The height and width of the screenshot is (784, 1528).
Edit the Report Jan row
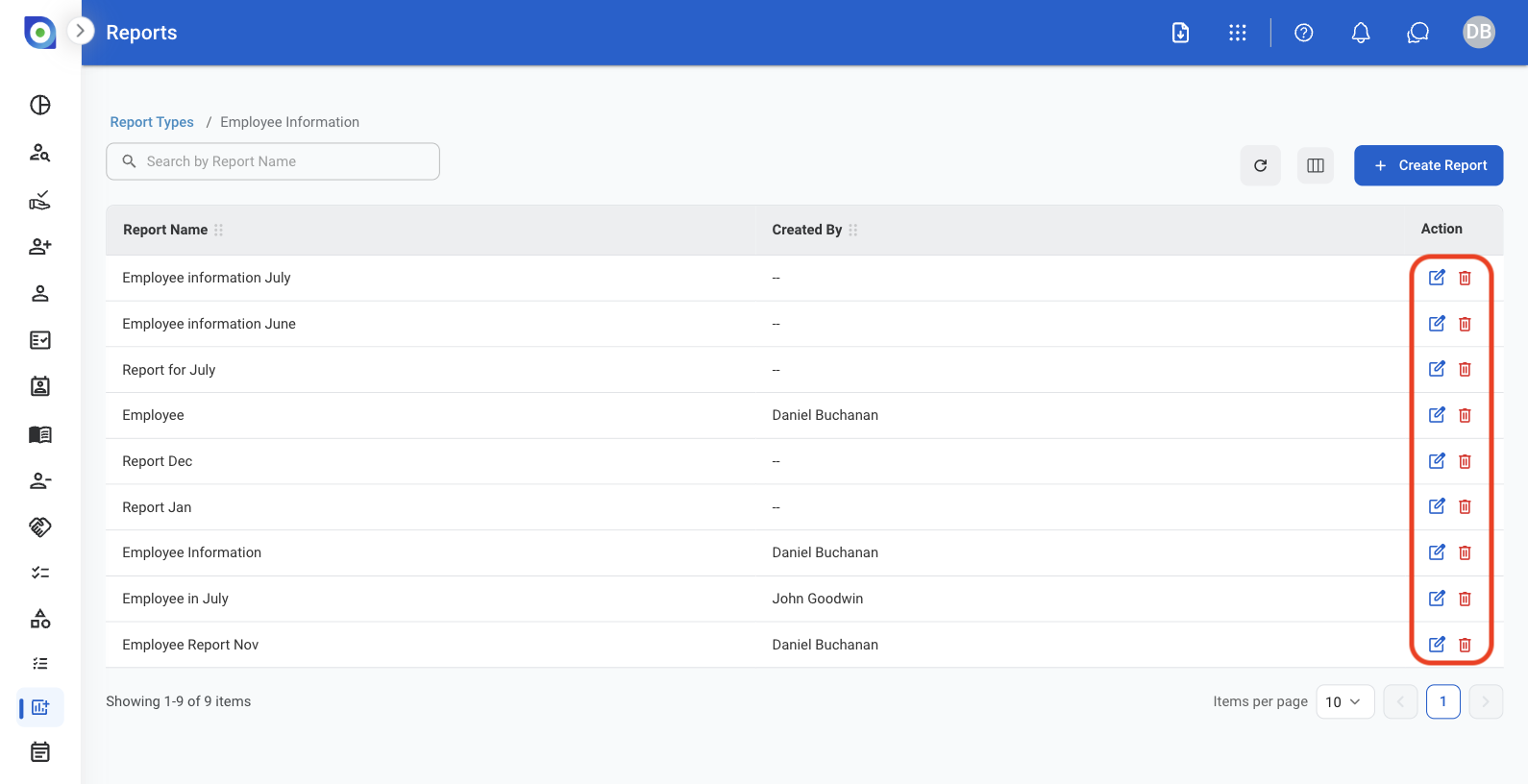pyautogui.click(x=1437, y=506)
